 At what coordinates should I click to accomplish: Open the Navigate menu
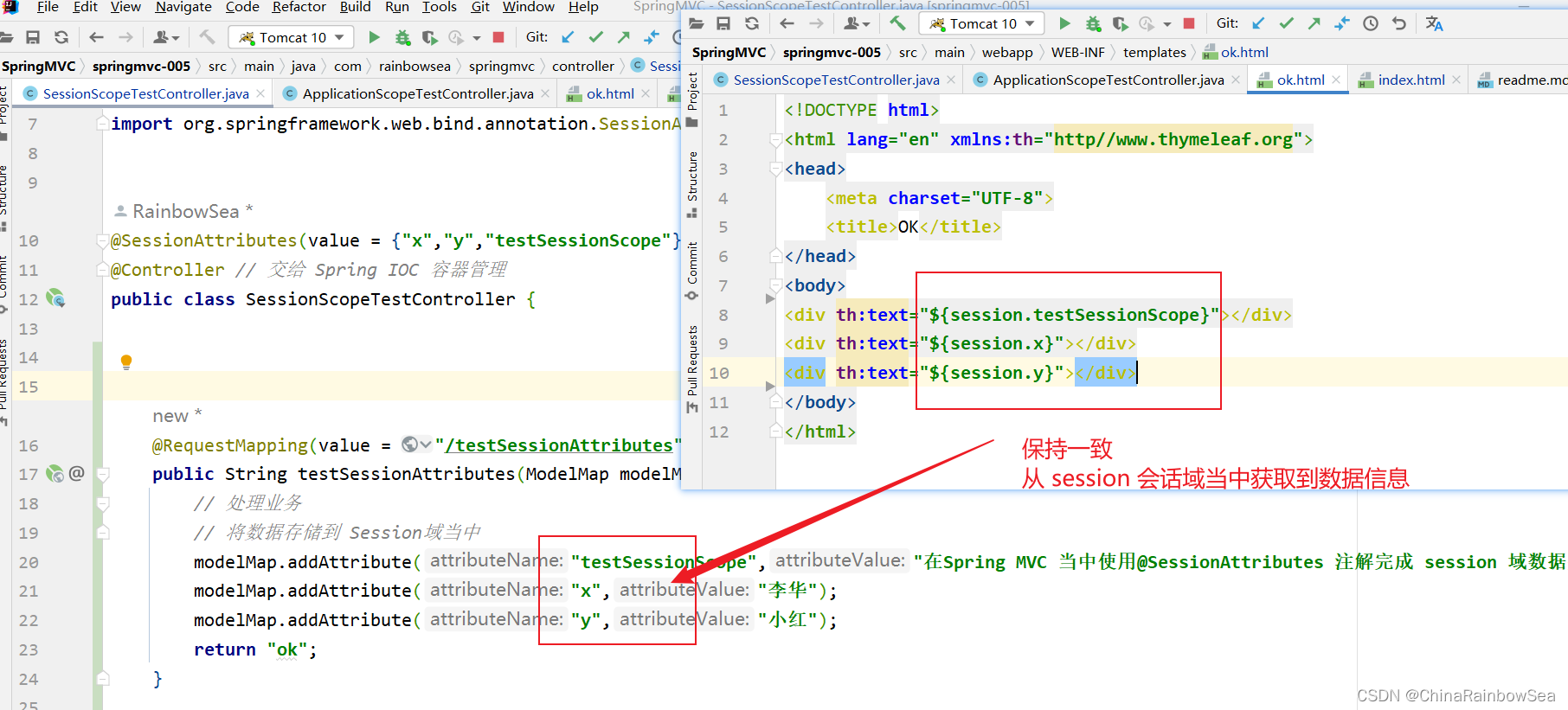click(183, 7)
